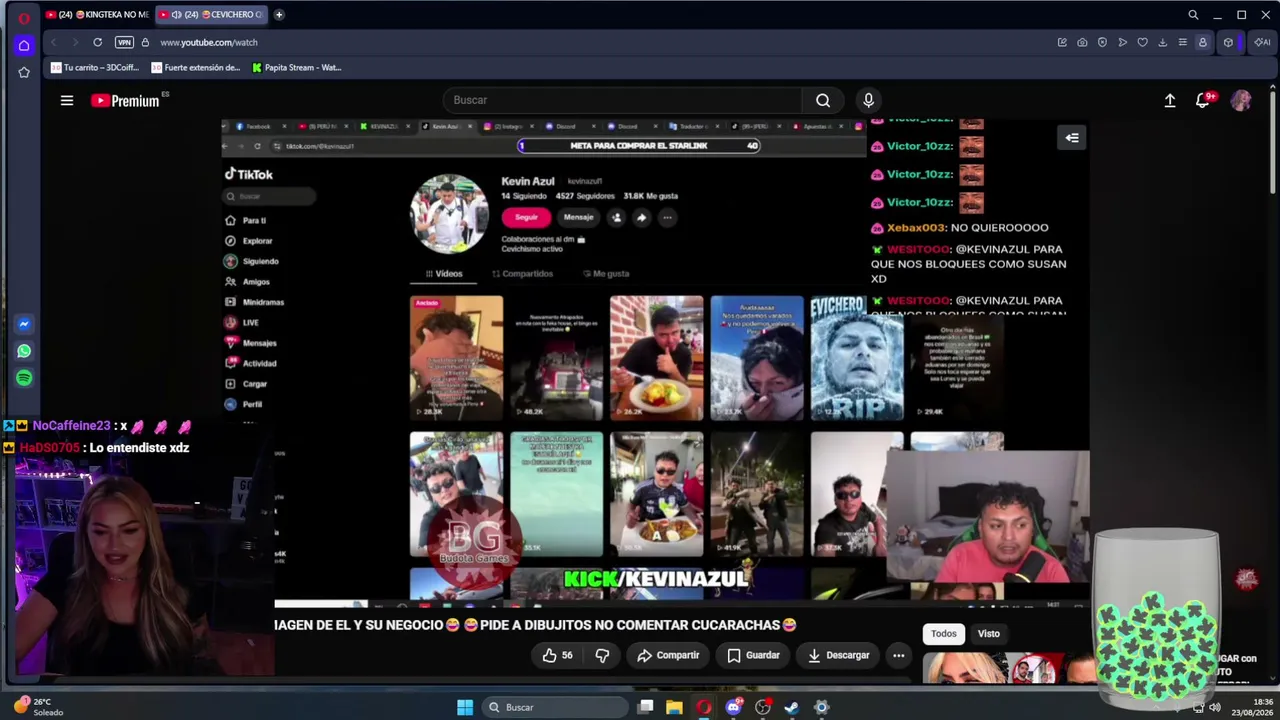Open the YouTube account avatar menu
Screen dimensions: 1280x720
coord(1241,100)
